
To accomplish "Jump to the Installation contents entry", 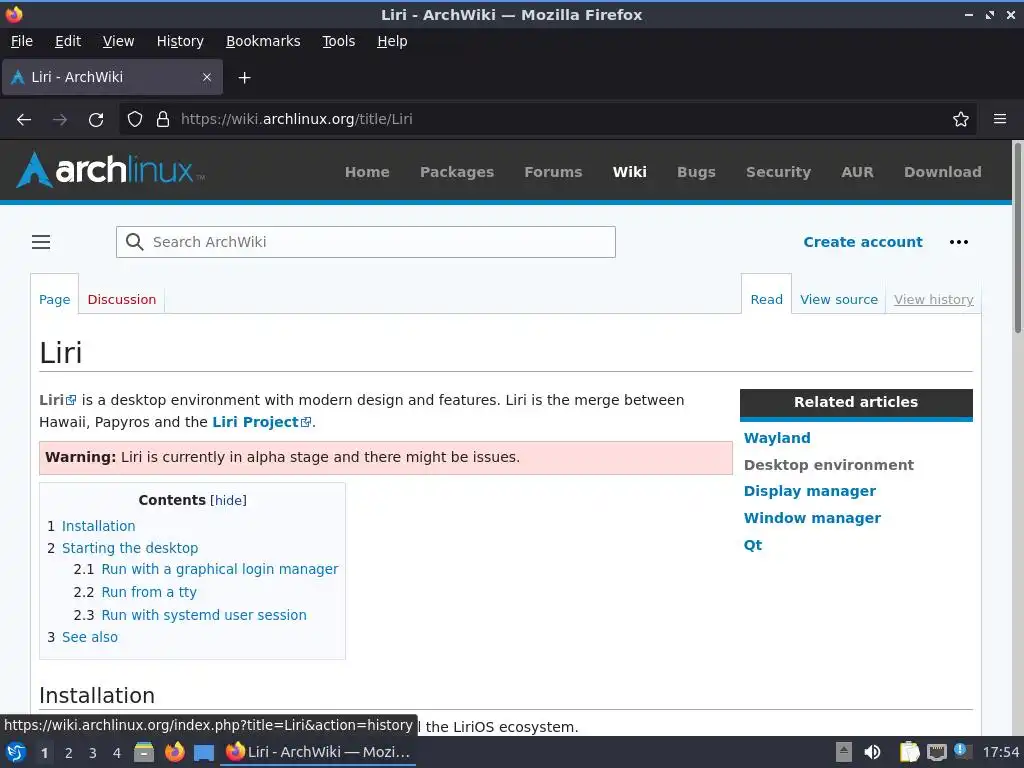I will pos(99,526).
